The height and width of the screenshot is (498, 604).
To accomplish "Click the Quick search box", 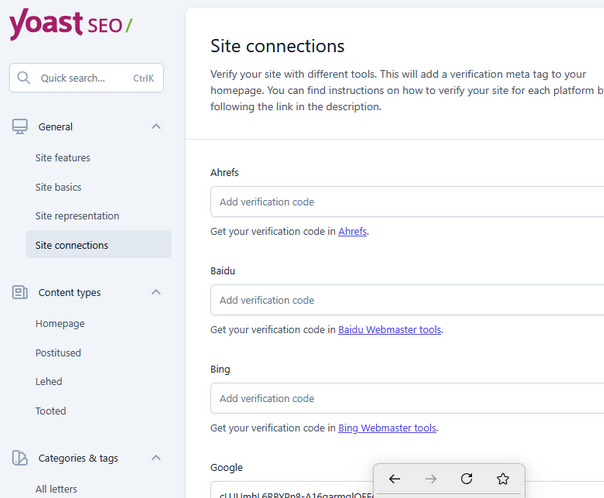I will pos(86,78).
